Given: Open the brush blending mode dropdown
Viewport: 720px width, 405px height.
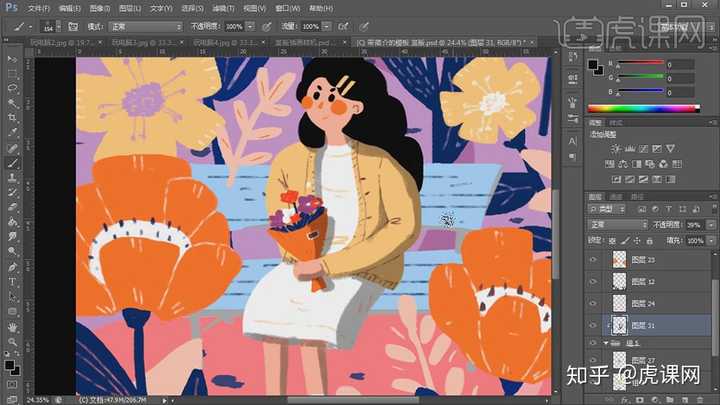Looking at the screenshot, I should tap(146, 27).
